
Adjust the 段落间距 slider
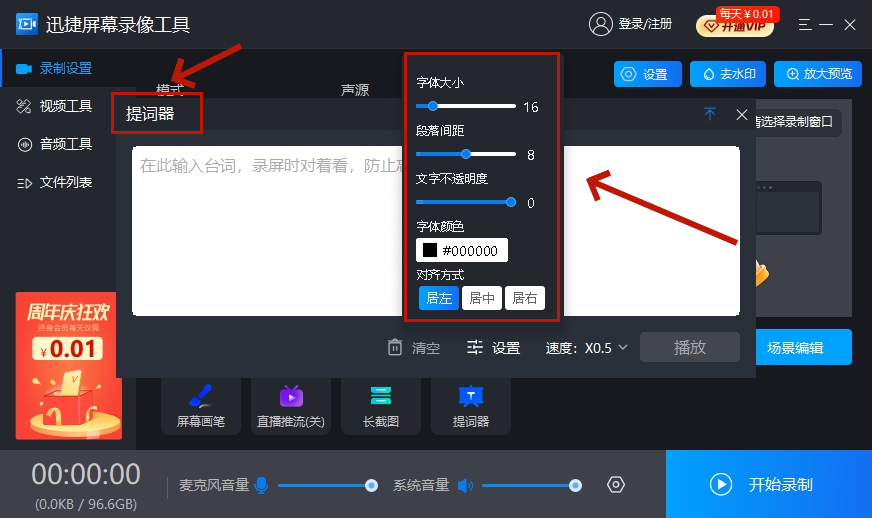pos(465,154)
